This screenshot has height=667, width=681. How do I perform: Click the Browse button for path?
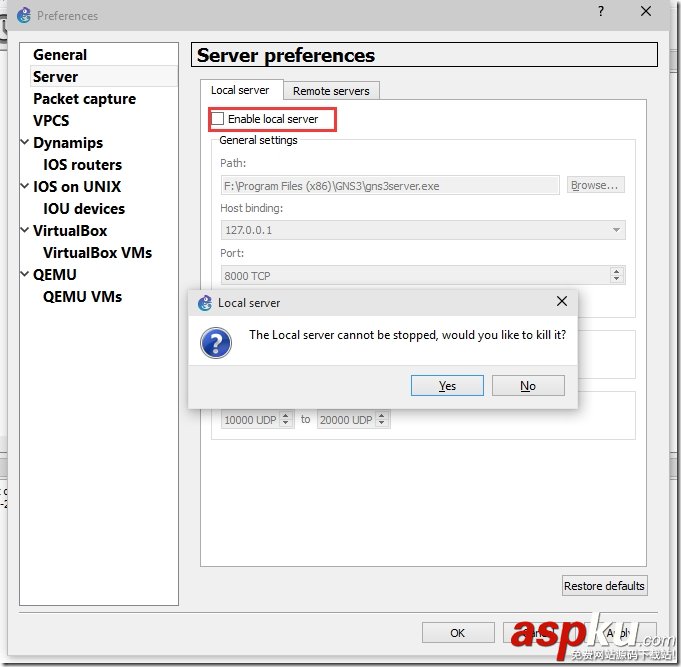point(595,185)
